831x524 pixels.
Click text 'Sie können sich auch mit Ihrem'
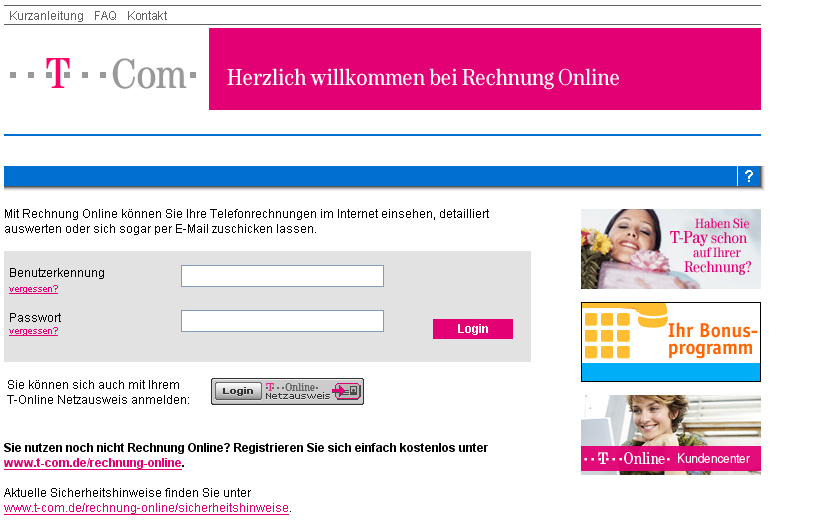93,385
